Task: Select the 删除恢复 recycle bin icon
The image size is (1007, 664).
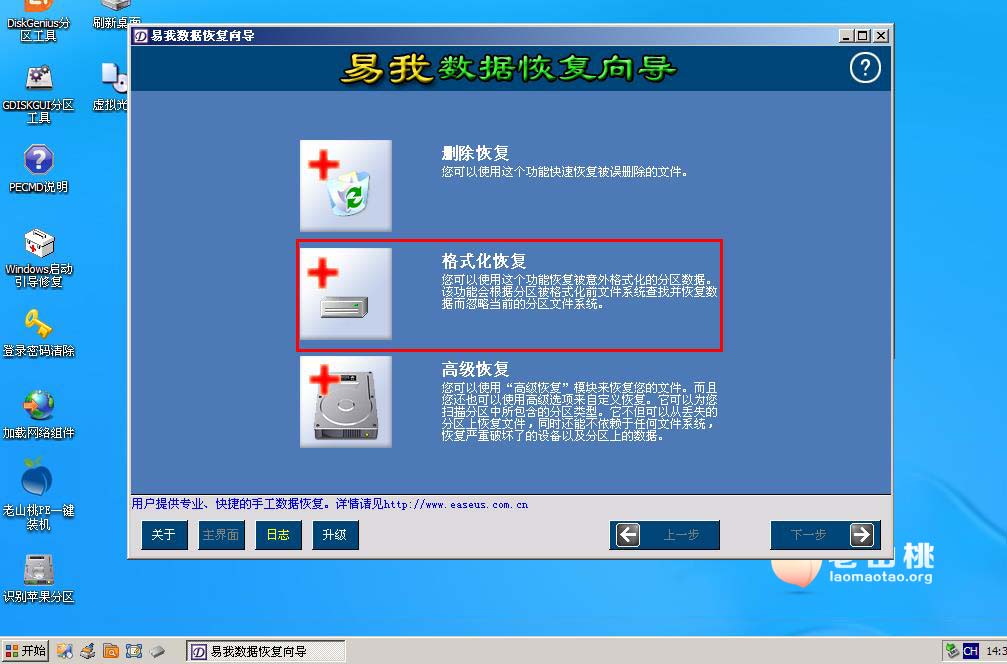Action: (x=346, y=185)
